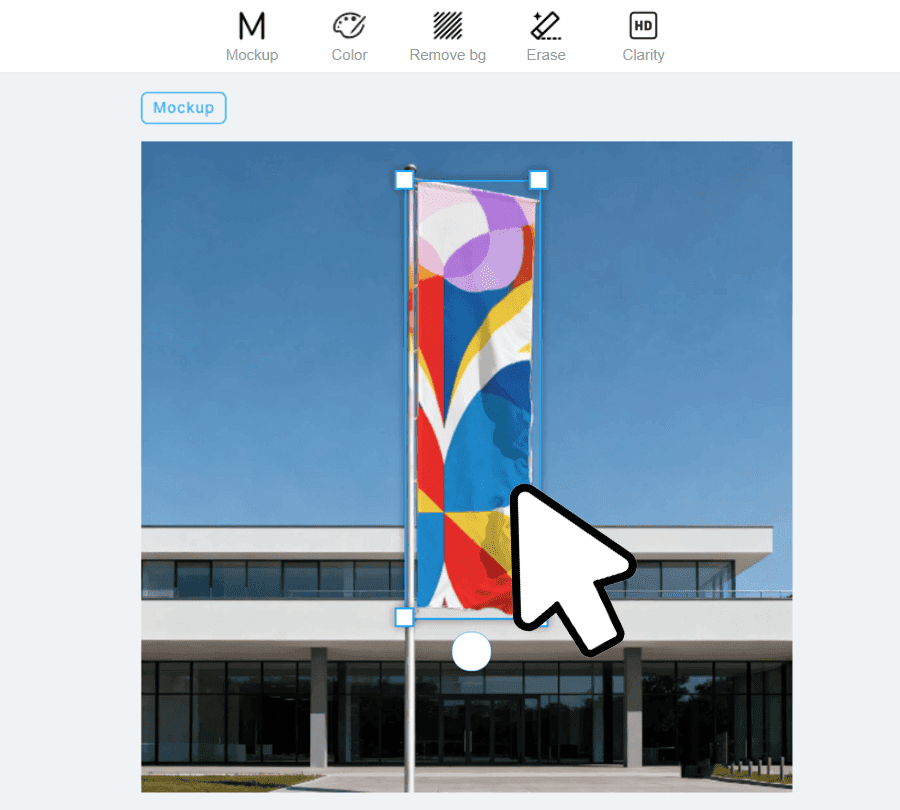
Task: Choose the Erase eraser icon
Action: coord(546,26)
